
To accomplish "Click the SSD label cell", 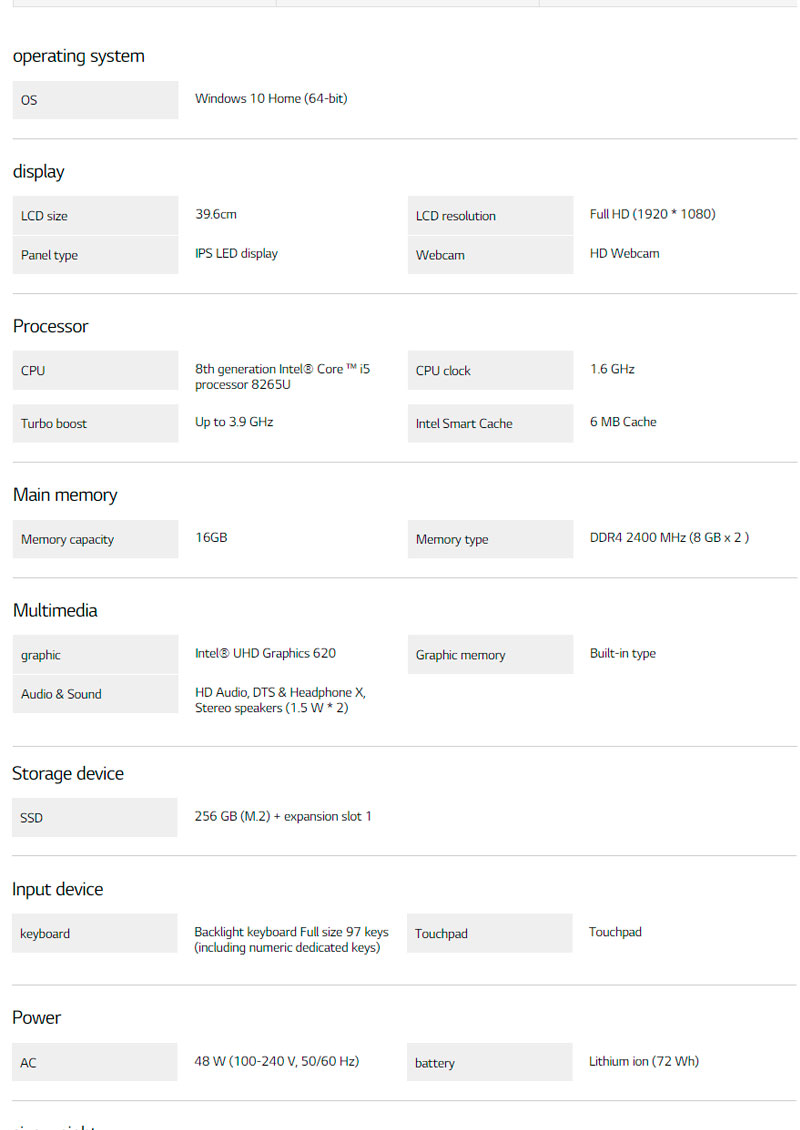I will click(94, 818).
